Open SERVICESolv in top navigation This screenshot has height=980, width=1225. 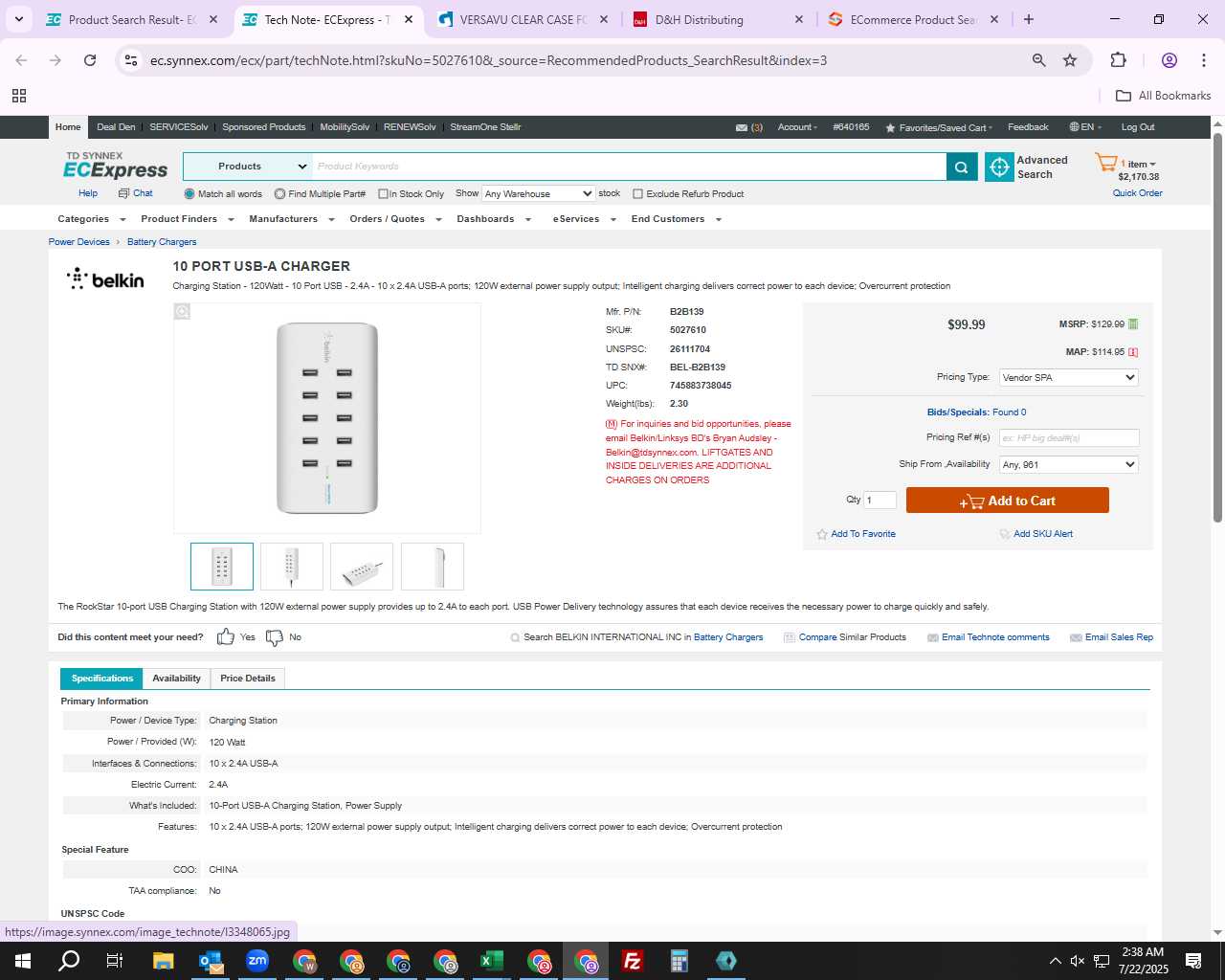pos(179,127)
